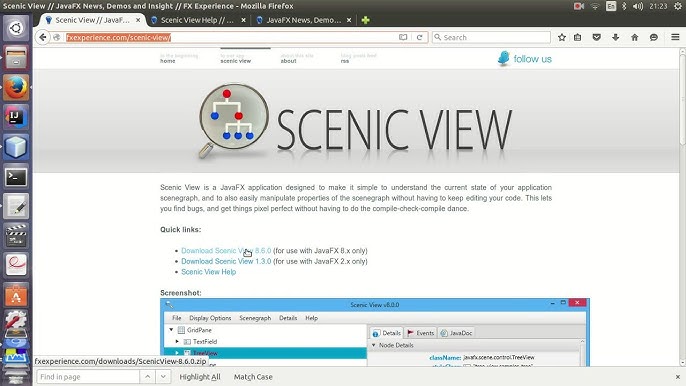
Task: Focus the Find in page field
Action: point(88,377)
